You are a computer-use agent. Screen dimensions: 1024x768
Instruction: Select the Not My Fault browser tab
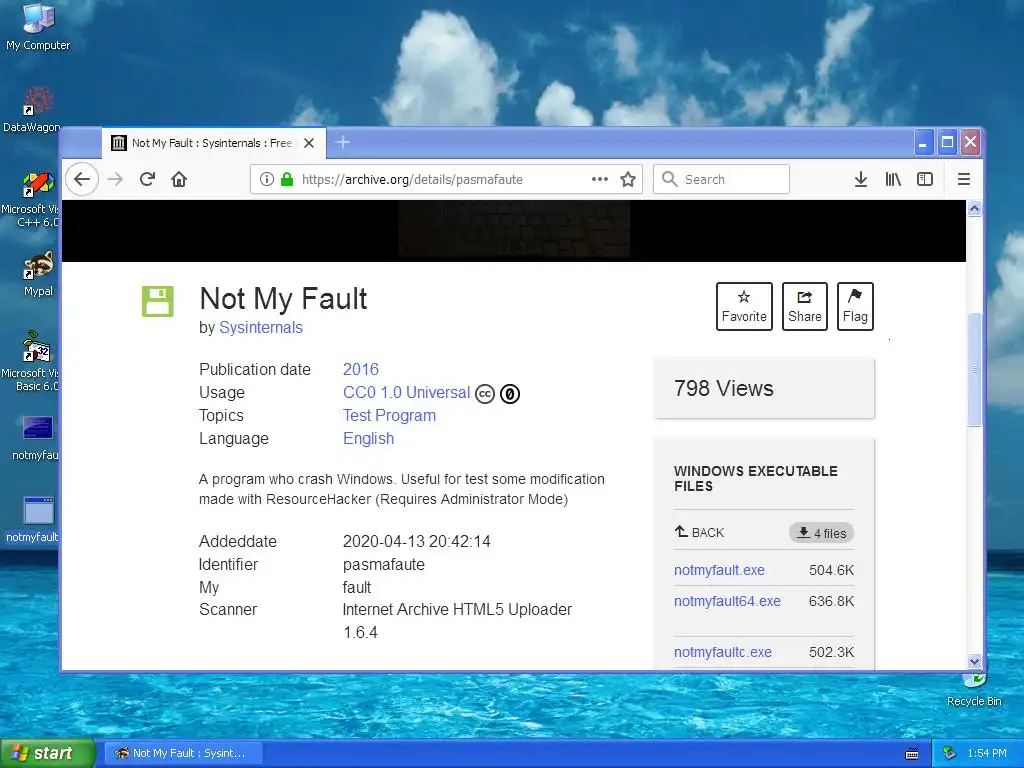pyautogui.click(x=213, y=143)
